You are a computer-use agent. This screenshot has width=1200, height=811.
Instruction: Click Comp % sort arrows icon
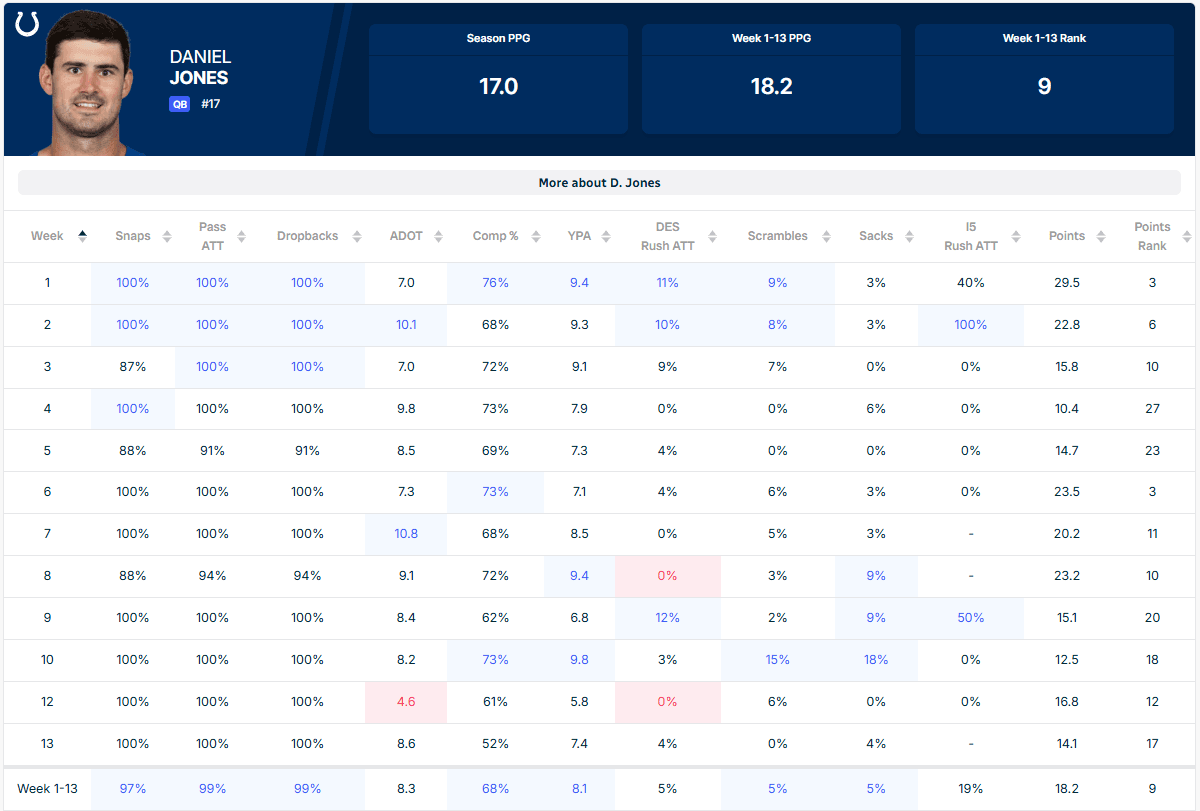tap(535, 236)
